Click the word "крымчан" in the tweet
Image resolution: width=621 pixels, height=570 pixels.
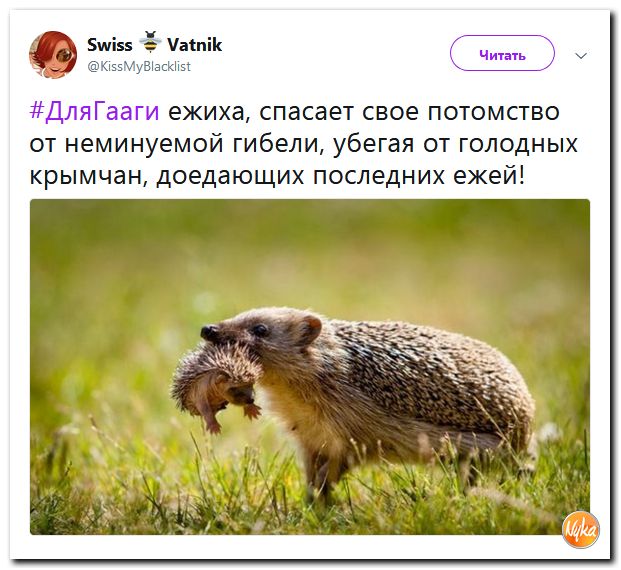coord(89,175)
